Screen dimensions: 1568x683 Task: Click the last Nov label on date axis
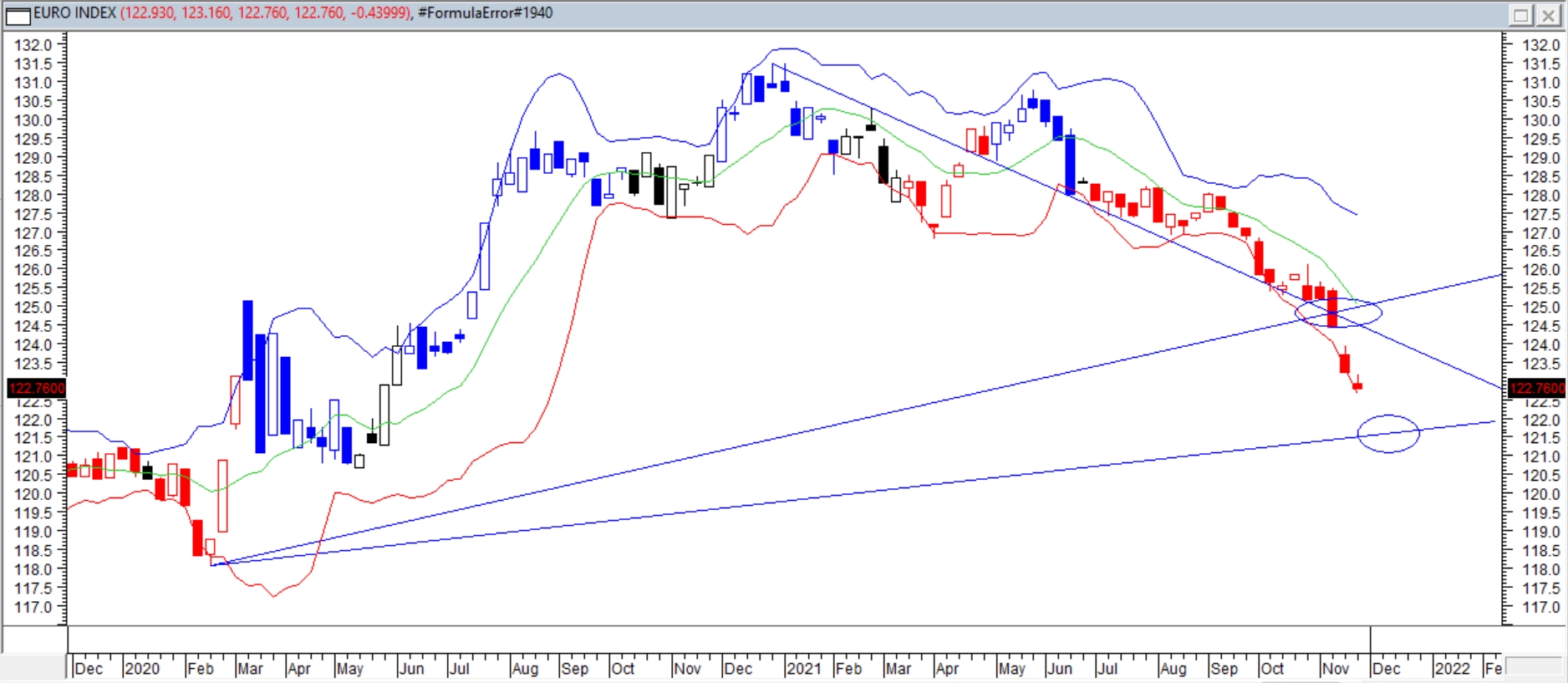[x=1335, y=669]
